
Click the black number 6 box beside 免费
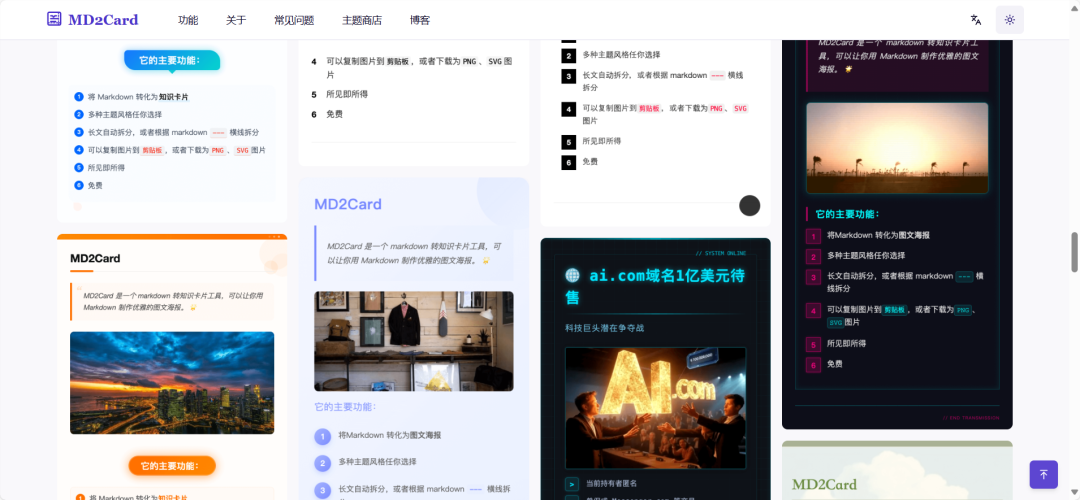568,163
